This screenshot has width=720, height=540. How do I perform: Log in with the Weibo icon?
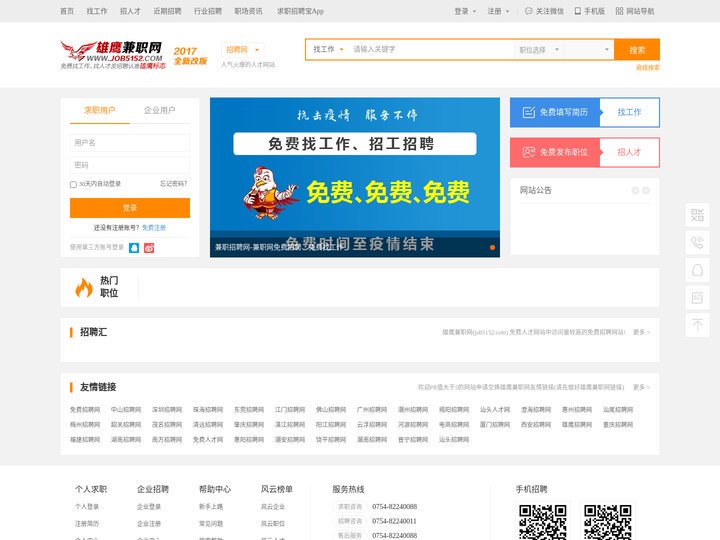[x=149, y=248]
